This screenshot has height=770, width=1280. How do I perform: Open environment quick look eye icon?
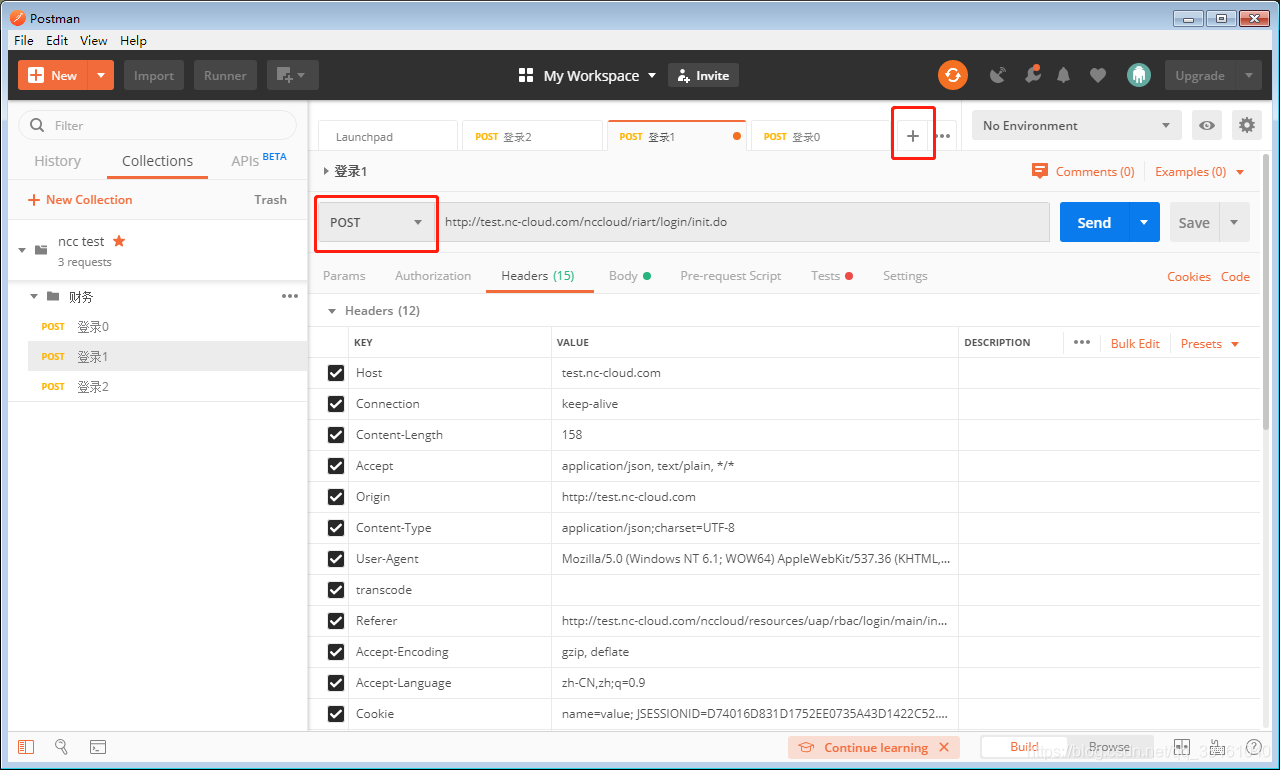pos(1208,125)
